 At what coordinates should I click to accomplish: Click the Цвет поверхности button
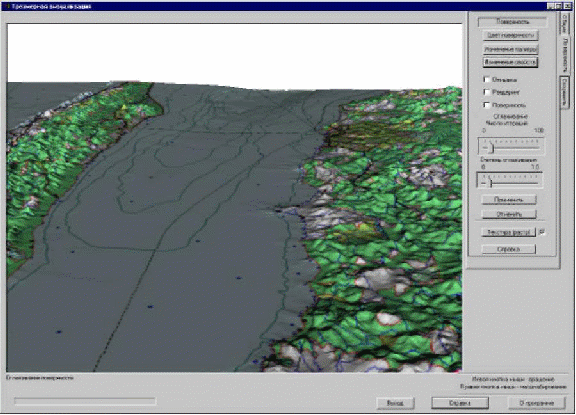click(x=510, y=35)
